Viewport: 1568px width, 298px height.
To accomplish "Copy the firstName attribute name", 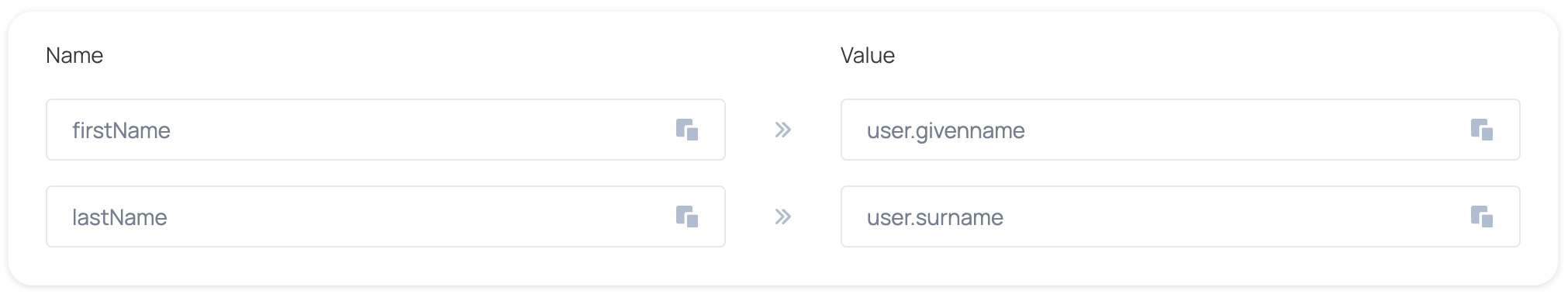I will click(687, 130).
